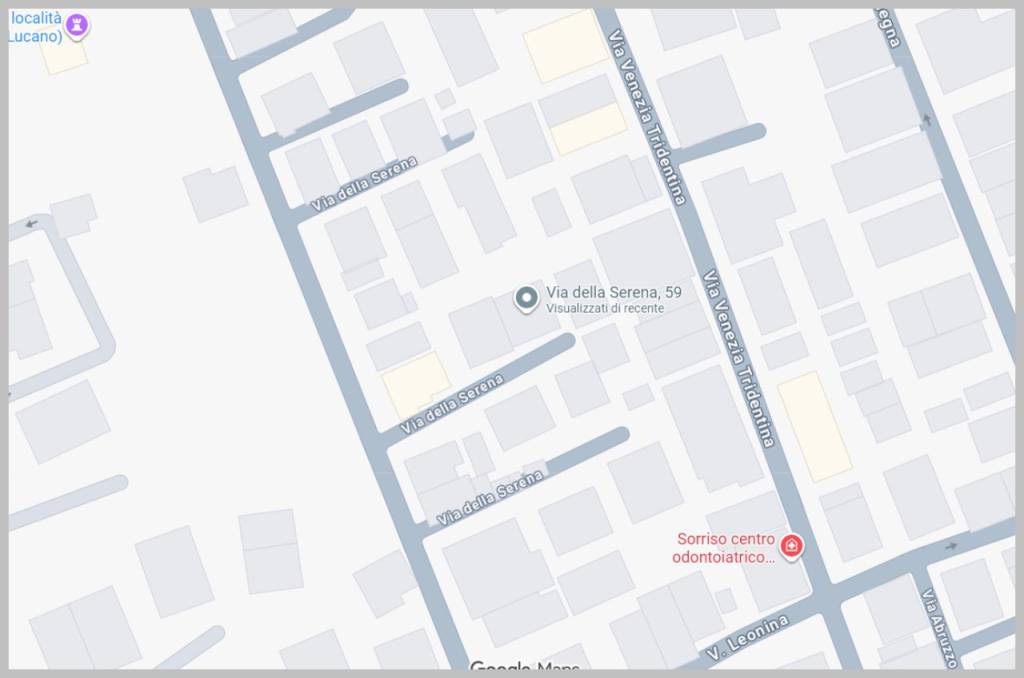This screenshot has height=678, width=1024.
Task: Open the Via della Serena, 59 label
Action: (614, 292)
